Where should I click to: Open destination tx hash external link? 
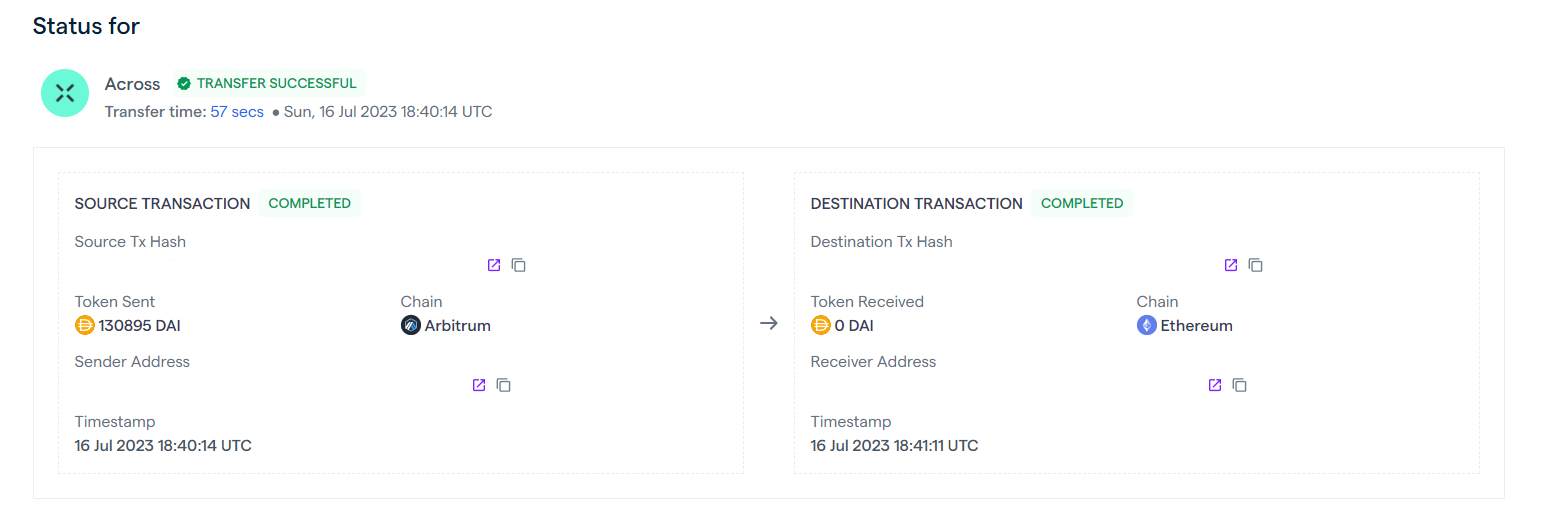pyautogui.click(x=1231, y=265)
